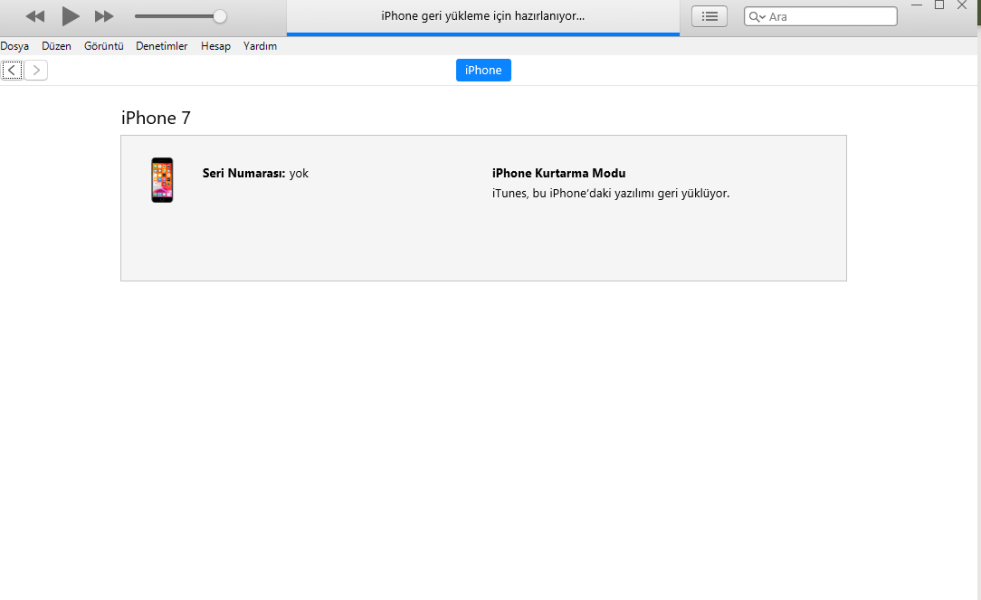The image size is (981, 600).
Task: Open the Hesap menu
Action: pos(215,46)
